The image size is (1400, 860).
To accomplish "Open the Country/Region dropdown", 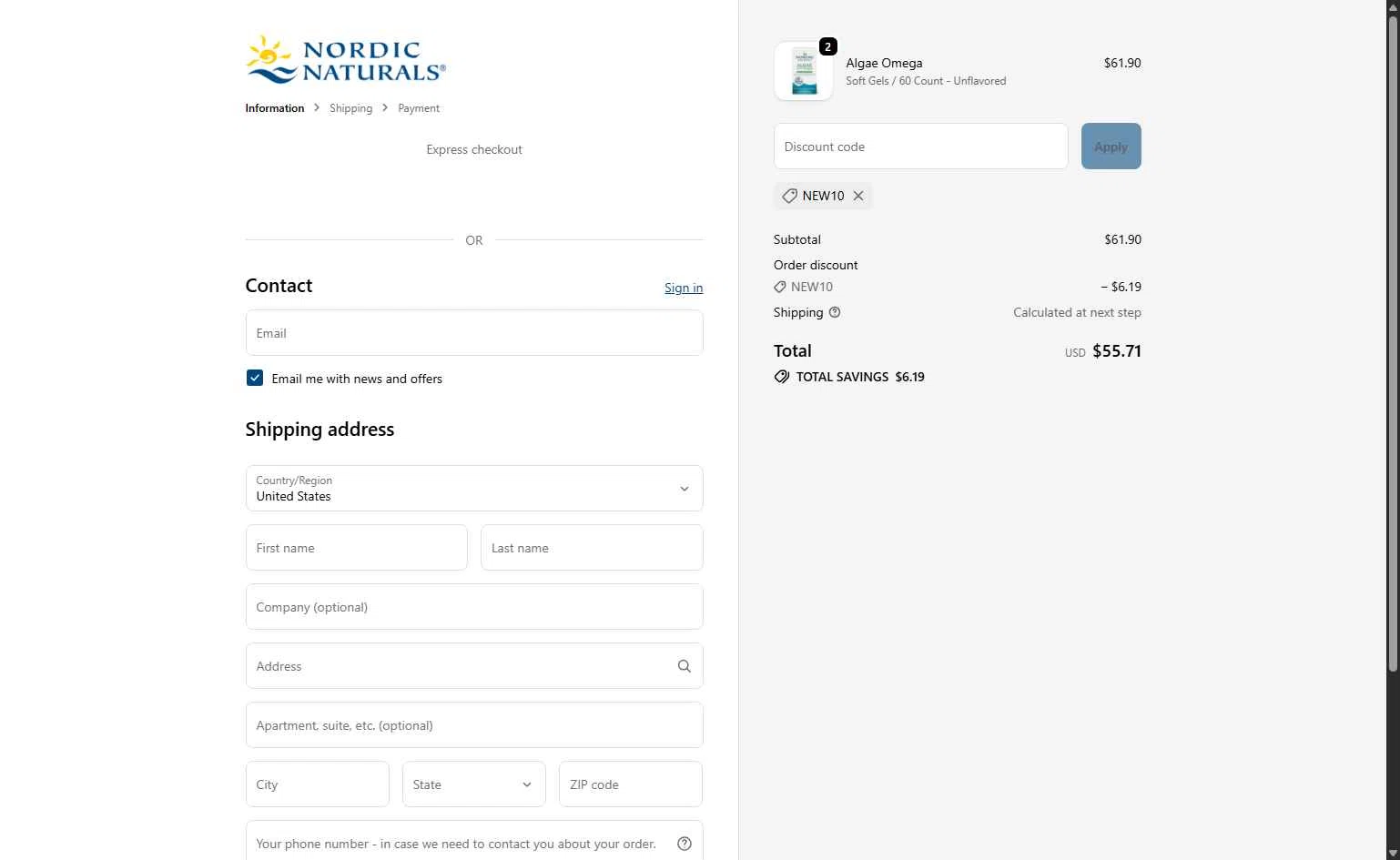I will (x=474, y=488).
